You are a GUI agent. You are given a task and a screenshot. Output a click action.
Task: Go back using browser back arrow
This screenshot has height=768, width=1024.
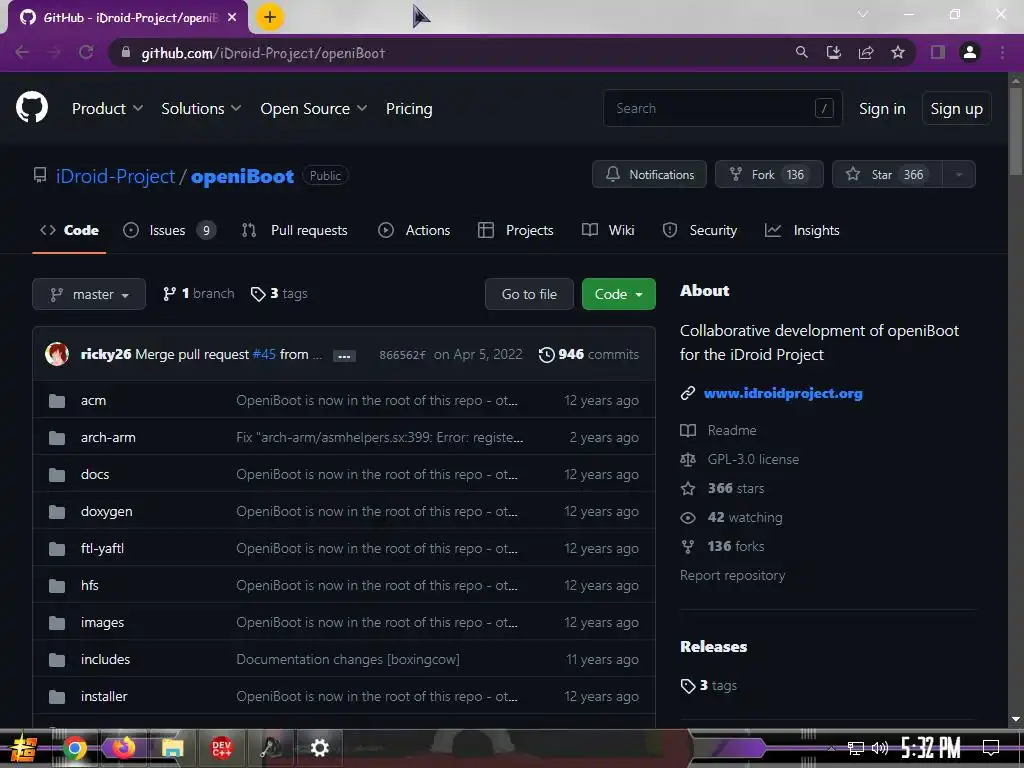pyautogui.click(x=22, y=52)
